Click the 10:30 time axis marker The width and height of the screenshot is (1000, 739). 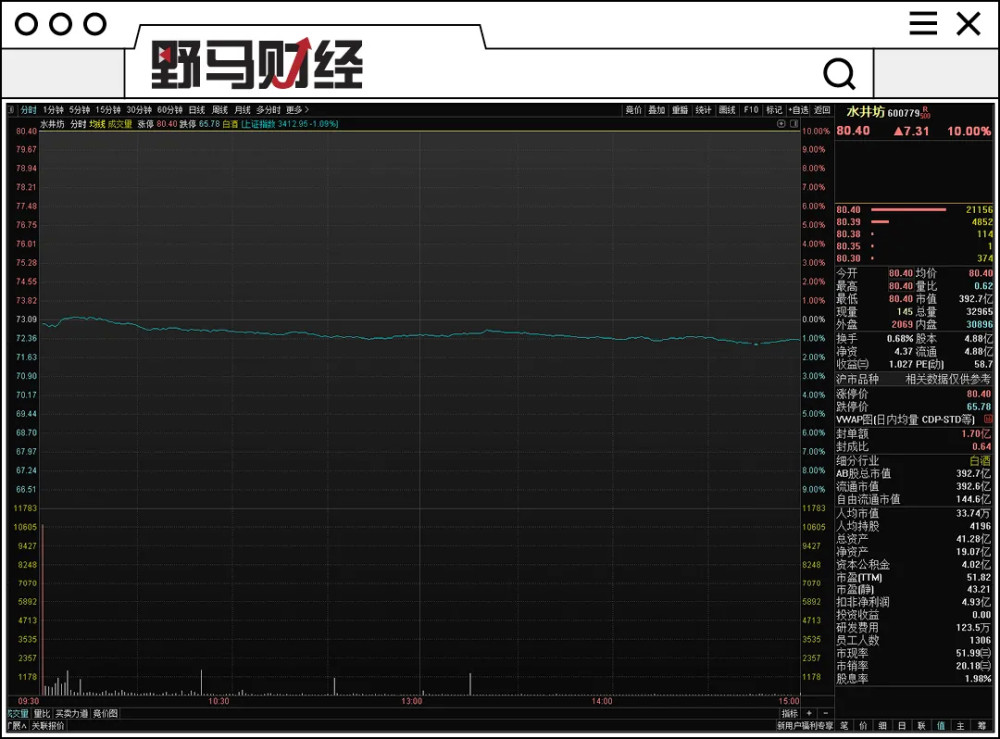[219, 701]
